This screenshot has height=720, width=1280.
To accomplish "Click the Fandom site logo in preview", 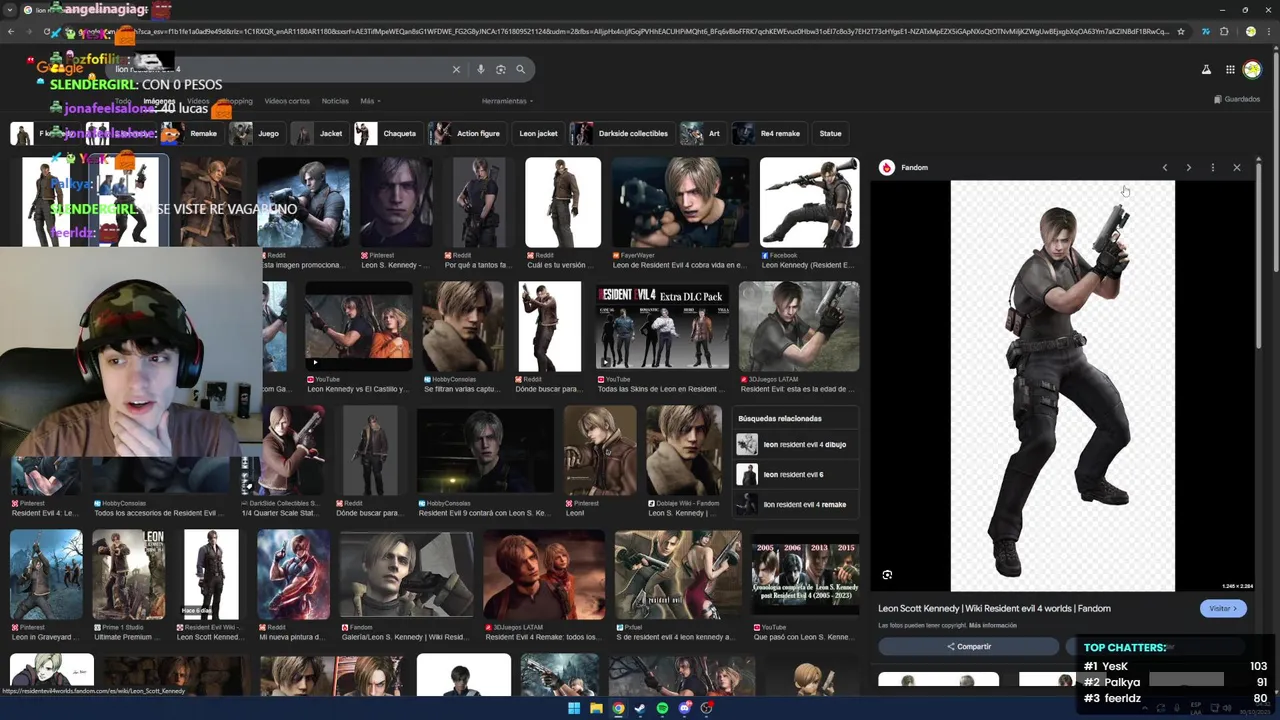I will (886, 167).
